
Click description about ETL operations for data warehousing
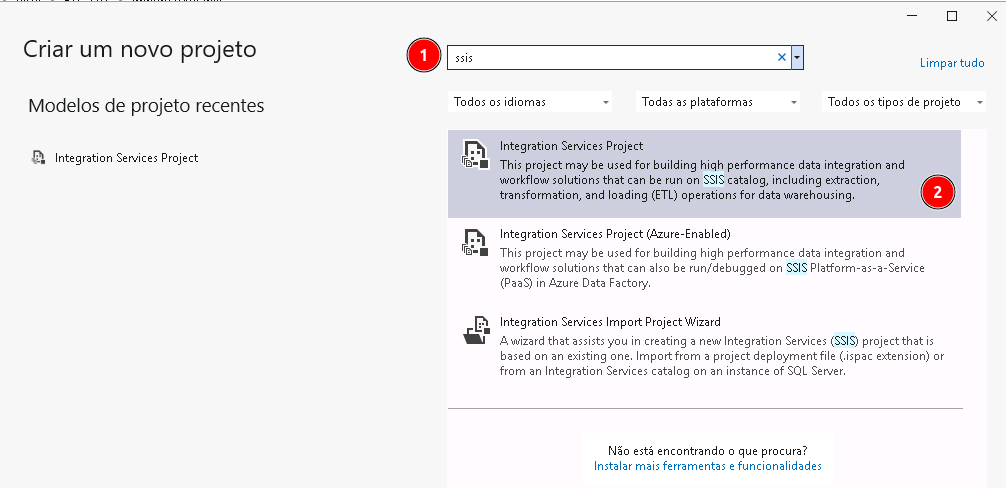[x=702, y=180]
